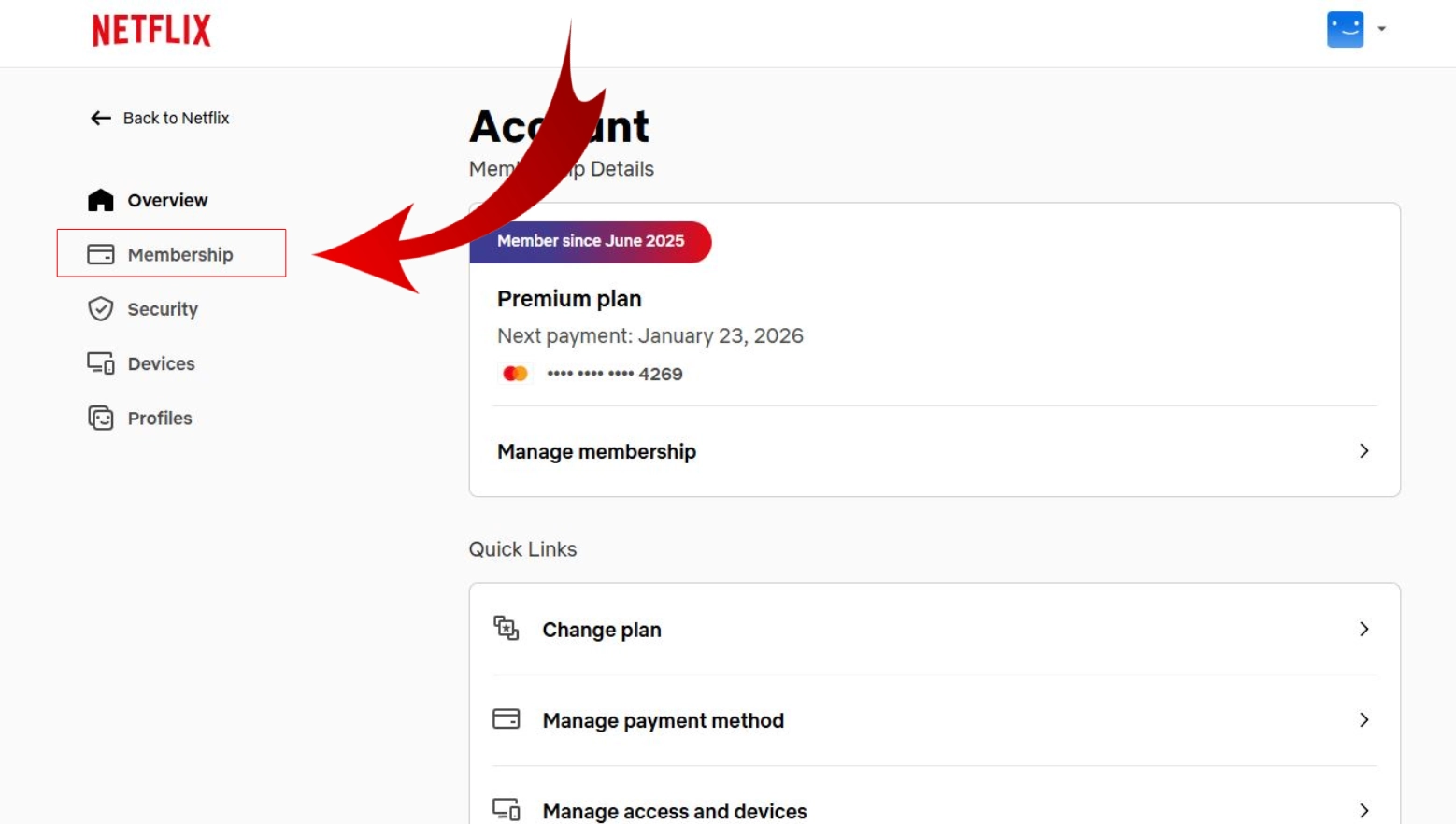Open Manage payment method
Viewport: 1456px width, 824px height.
(x=663, y=720)
